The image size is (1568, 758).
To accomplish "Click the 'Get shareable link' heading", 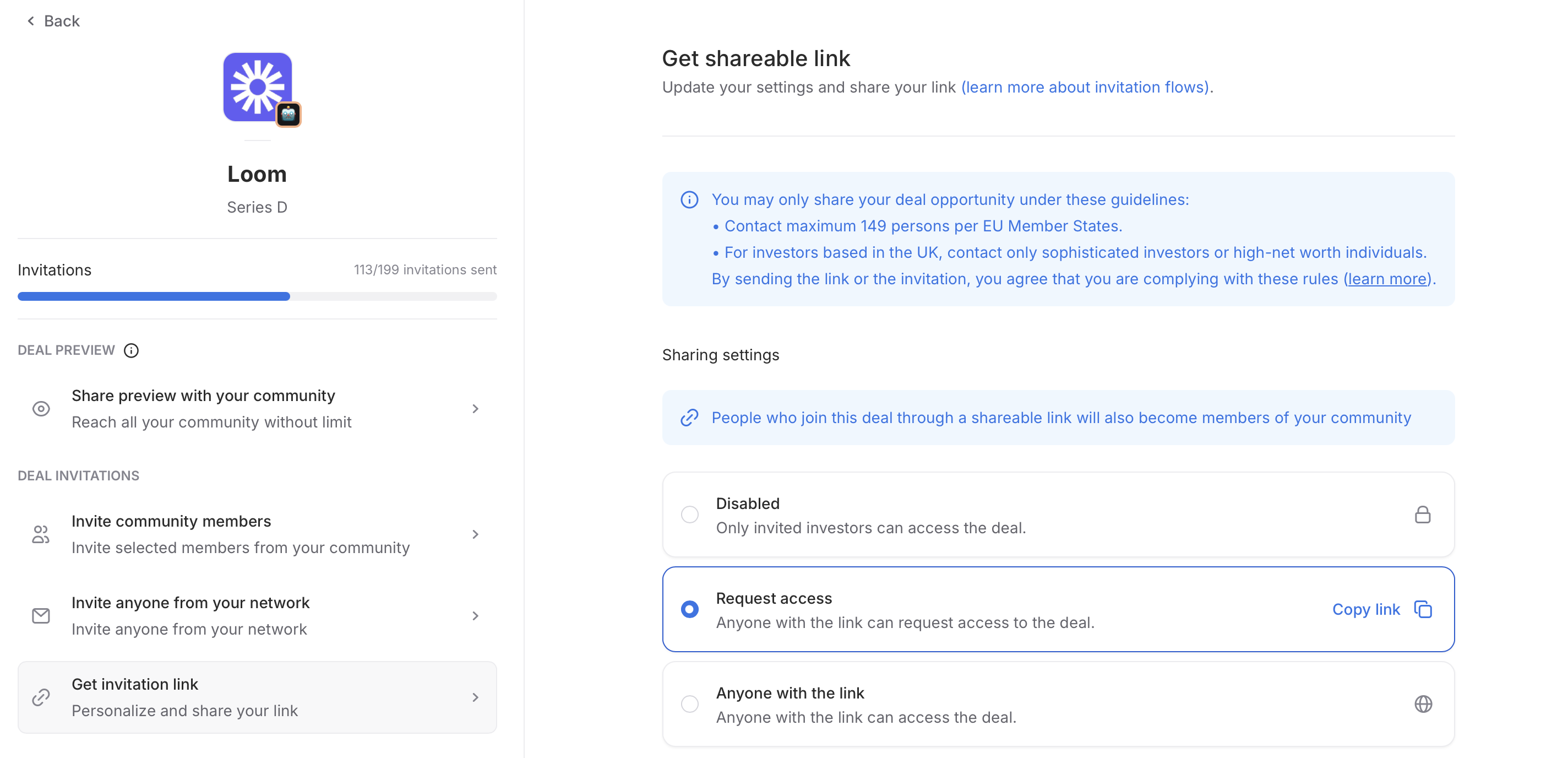I will 755,58.
